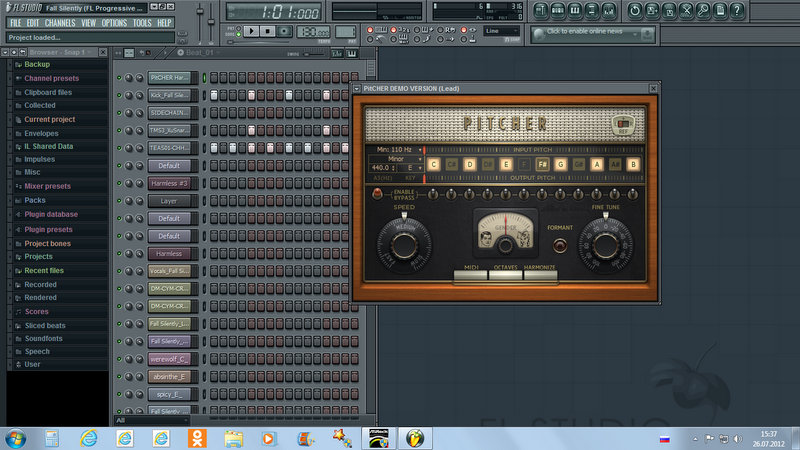Click the tempo display field
This screenshot has width=800, height=450.
pyautogui.click(x=313, y=32)
